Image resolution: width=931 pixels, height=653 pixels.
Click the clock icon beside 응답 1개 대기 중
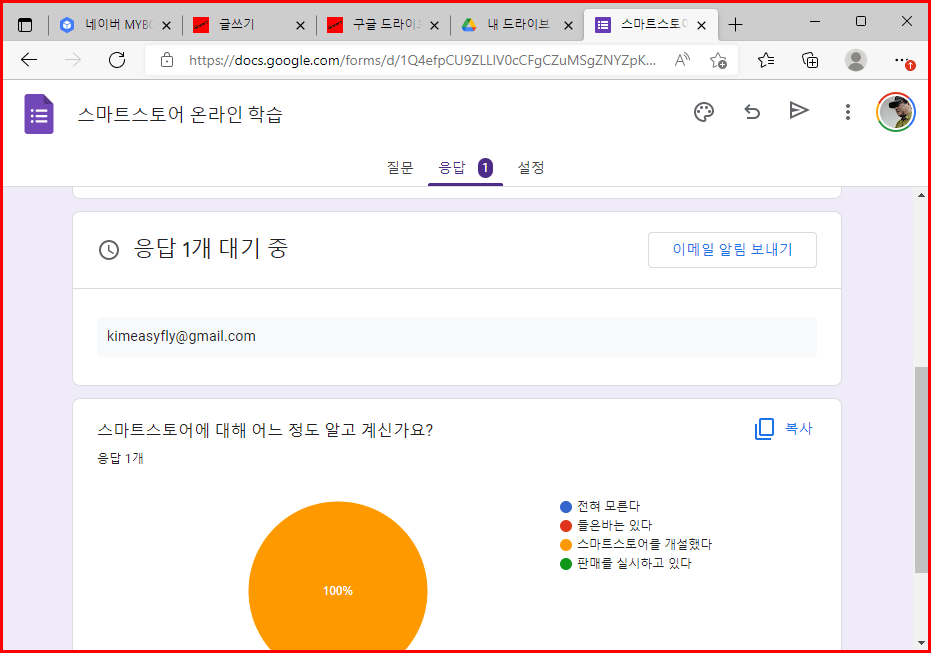tap(109, 250)
